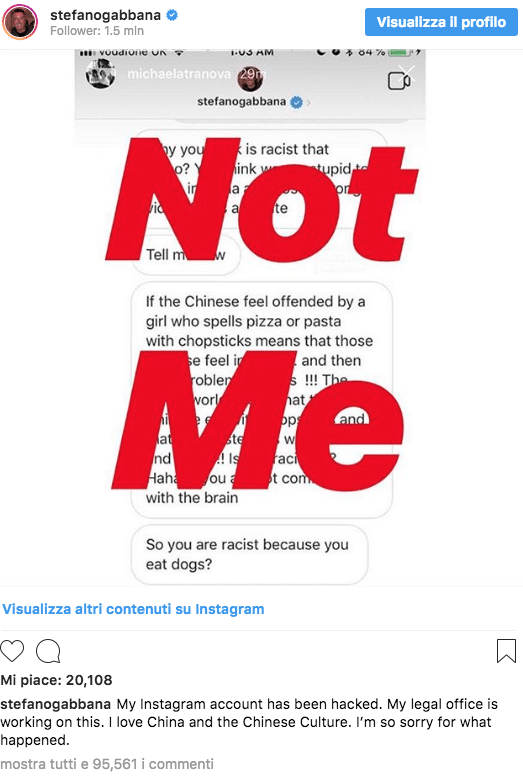Click the small round avatar above stefanogabbana
This screenshot has width=523, height=780.
250,79
